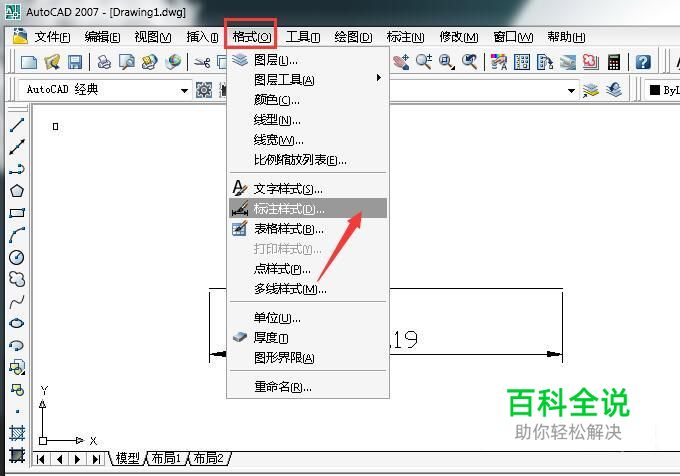Click the 3D DWF globe icon
Viewport: 680px width, 476px height.
173,62
